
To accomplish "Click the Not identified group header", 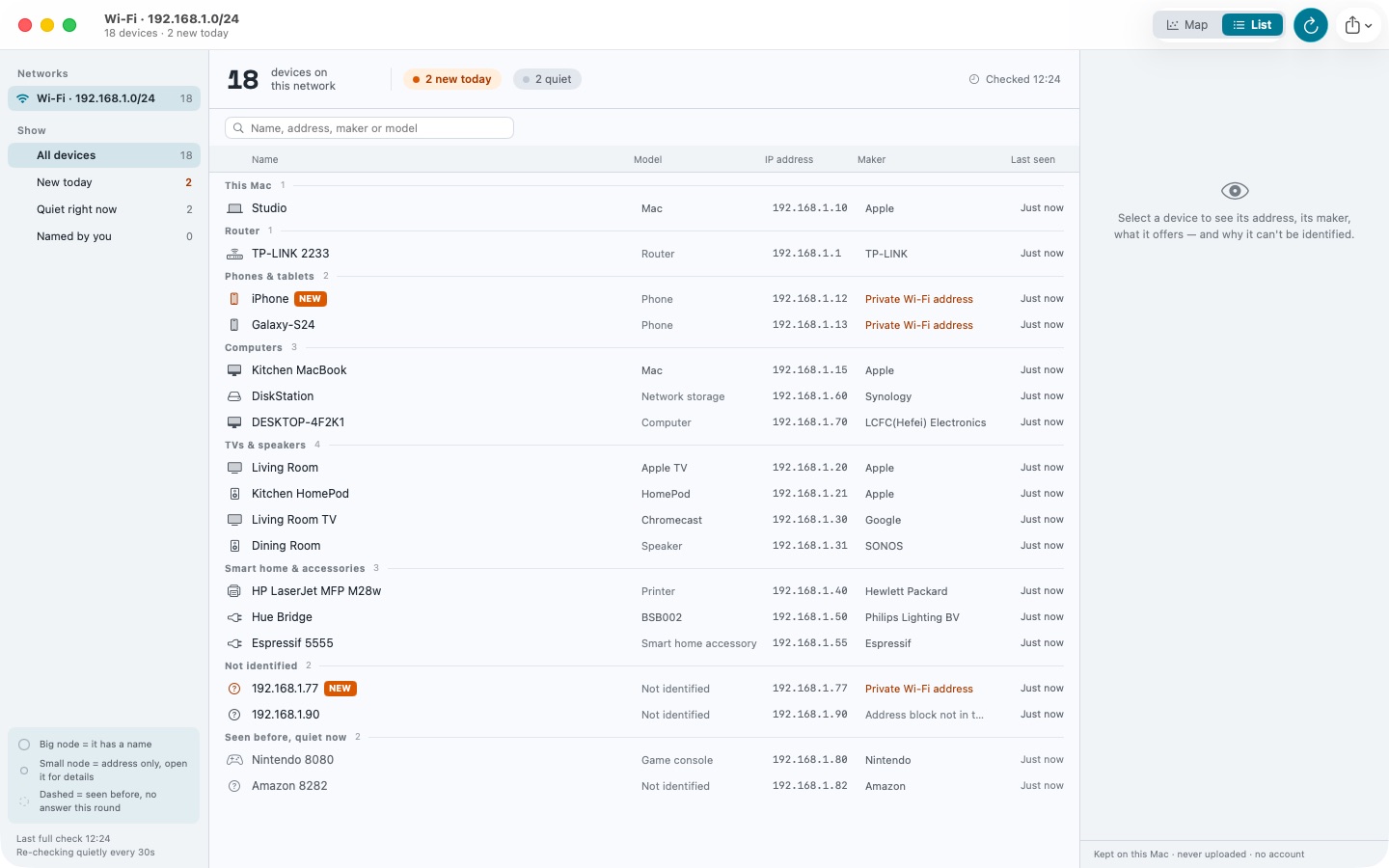I will coord(261,666).
